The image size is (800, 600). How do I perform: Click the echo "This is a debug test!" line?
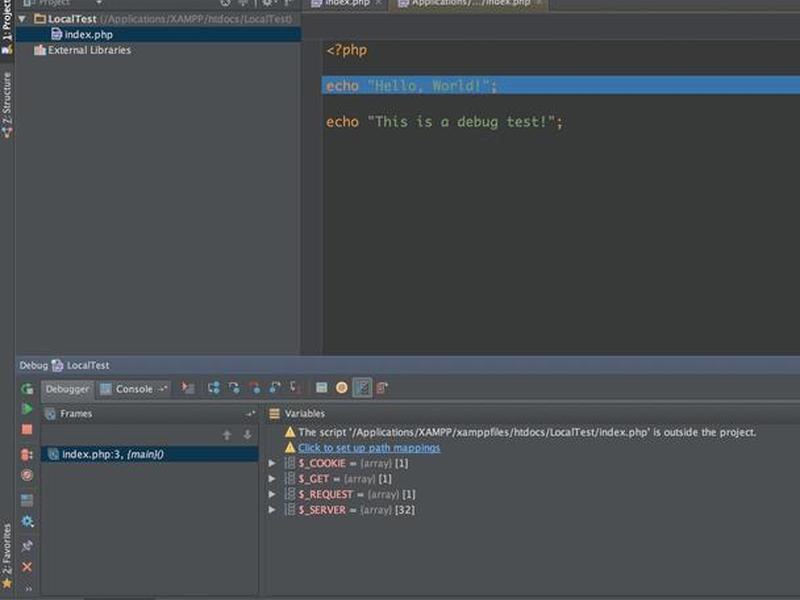click(444, 122)
